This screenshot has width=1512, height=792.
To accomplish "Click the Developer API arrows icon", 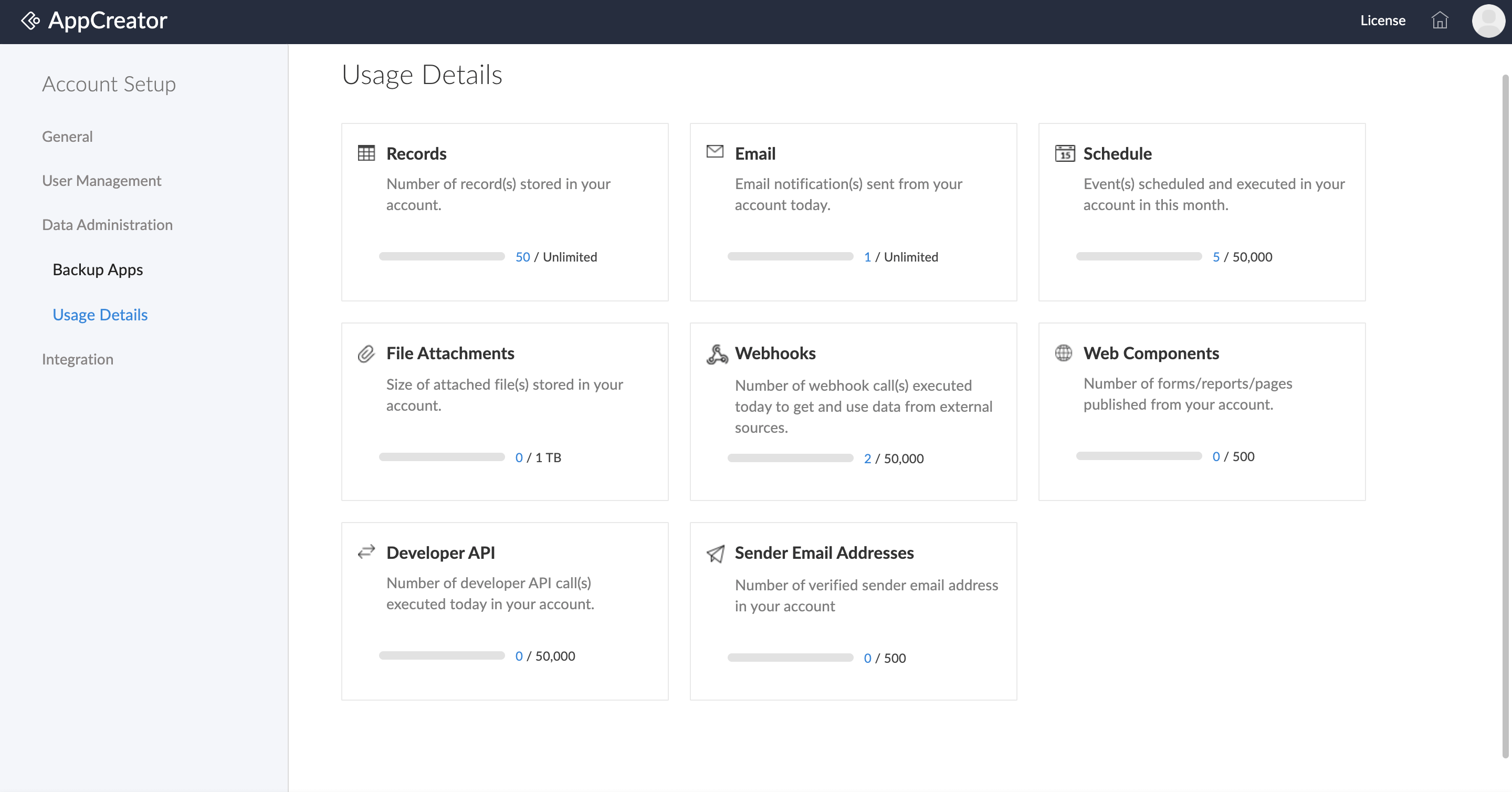I will (366, 552).
